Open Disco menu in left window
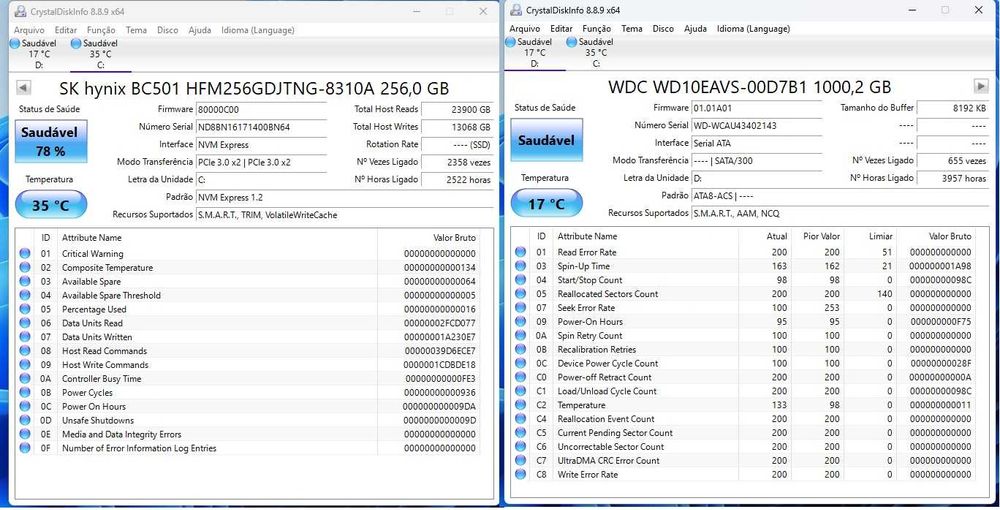The height and width of the screenshot is (510, 1000). click(x=168, y=30)
